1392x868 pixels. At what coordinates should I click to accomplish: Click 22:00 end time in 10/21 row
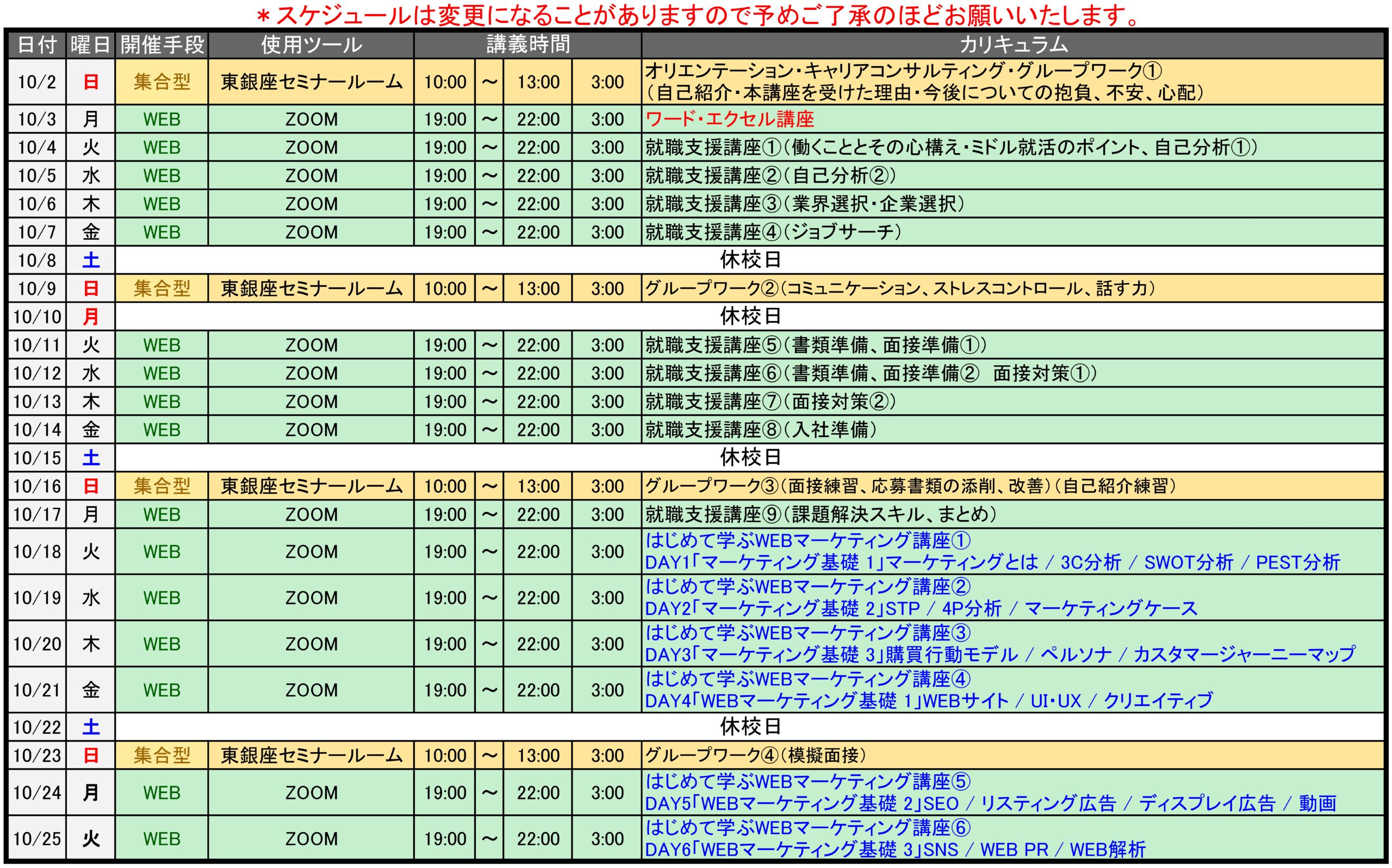coord(538,690)
